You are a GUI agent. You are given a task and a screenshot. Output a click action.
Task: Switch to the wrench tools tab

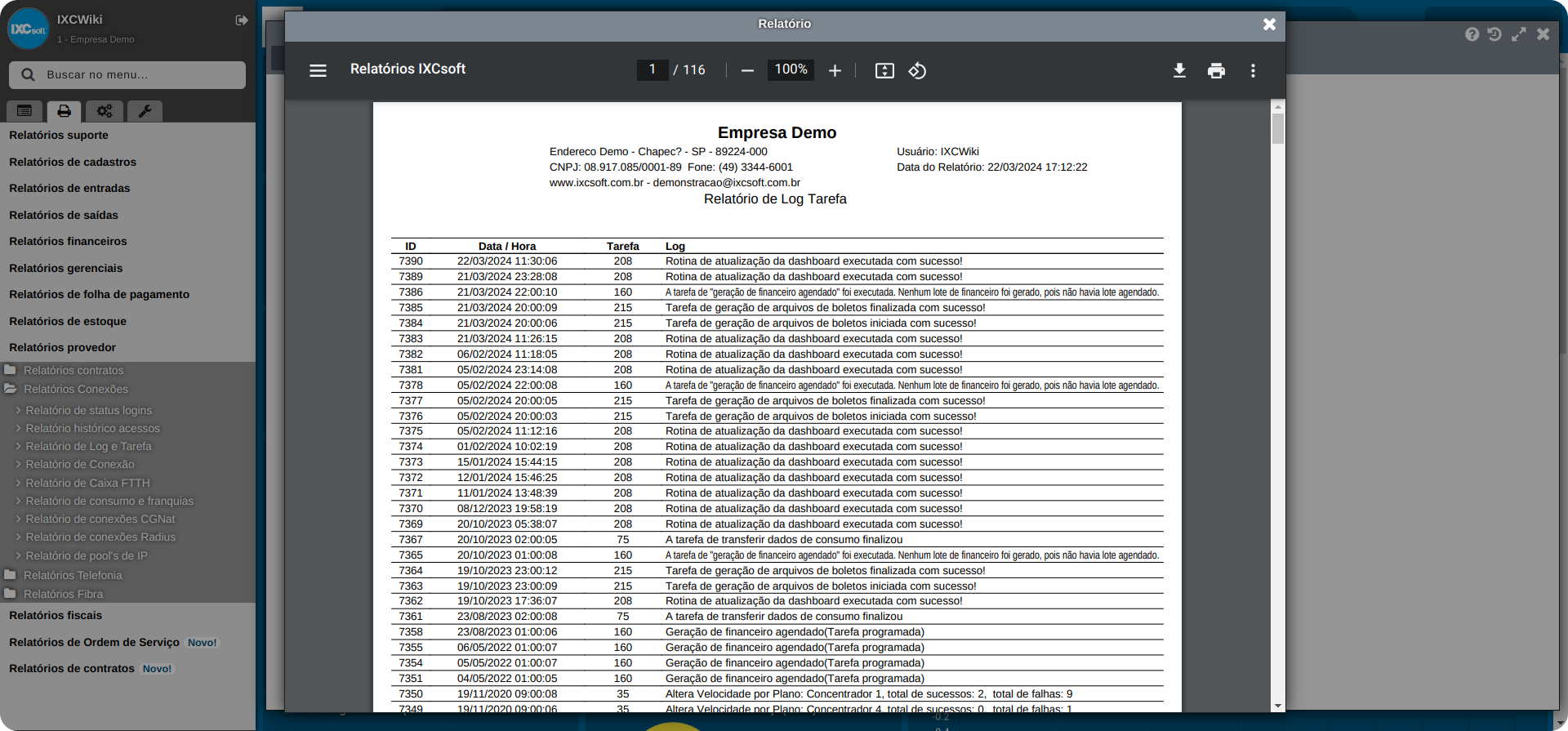point(145,111)
